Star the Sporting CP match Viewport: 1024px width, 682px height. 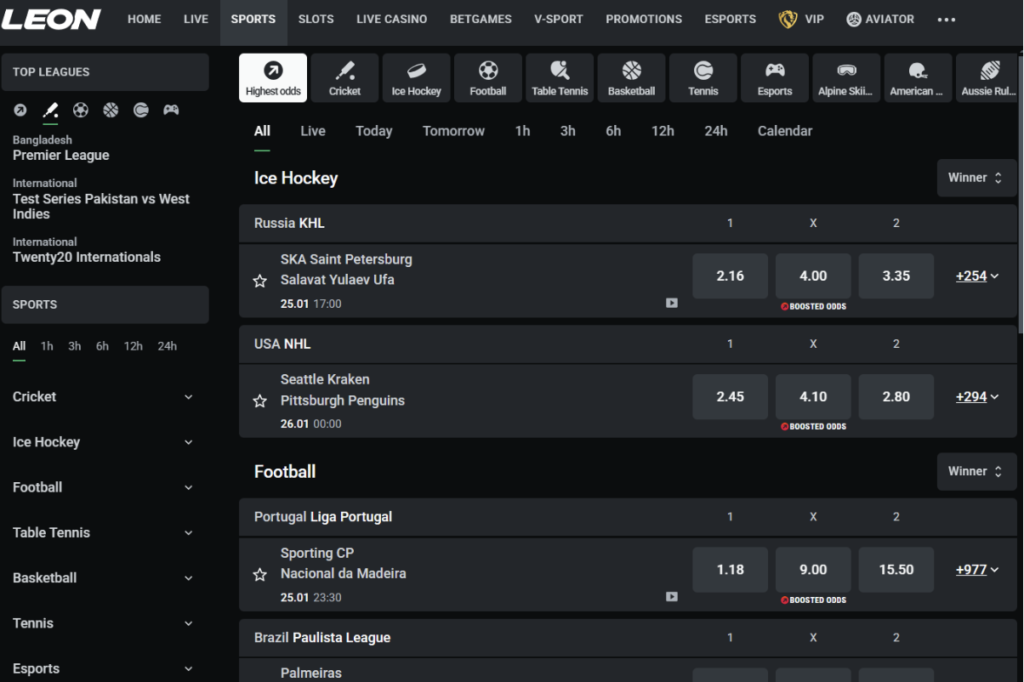(x=260, y=574)
